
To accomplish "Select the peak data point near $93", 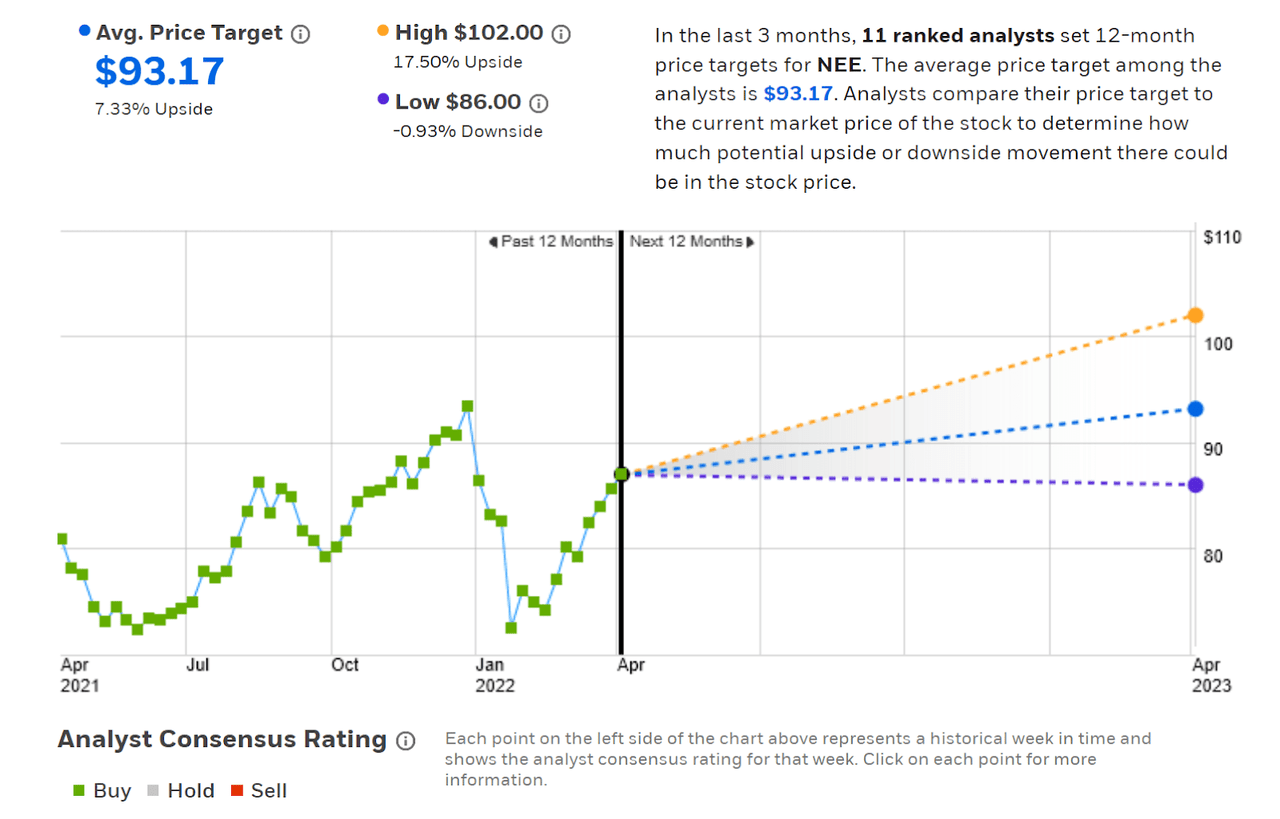I will 467,406.
